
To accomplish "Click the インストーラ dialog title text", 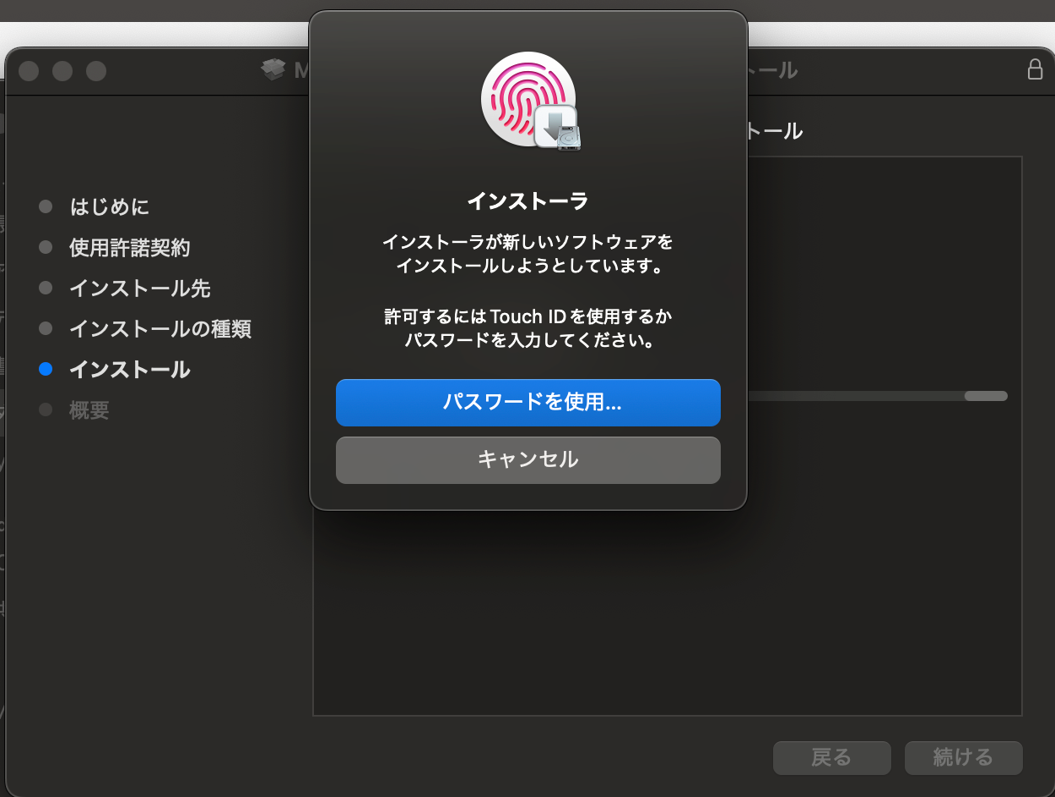I will pyautogui.click(x=528, y=200).
